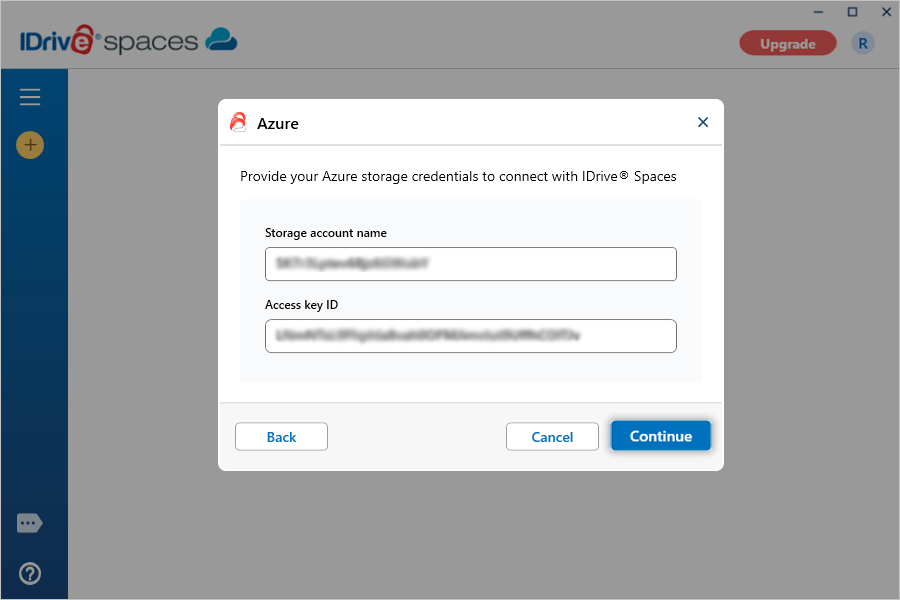Focus the Storage account name field

tap(471, 264)
